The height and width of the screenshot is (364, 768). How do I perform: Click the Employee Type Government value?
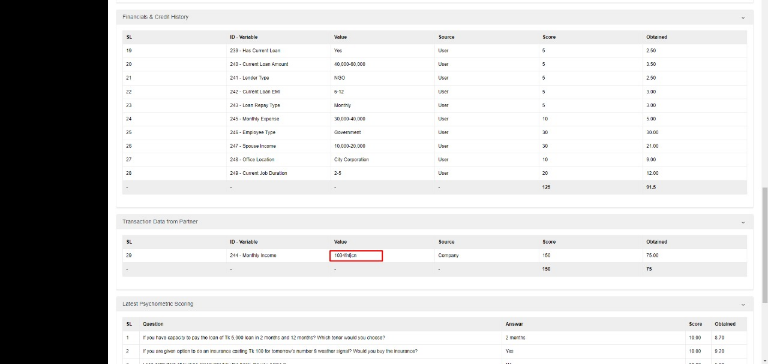tap(347, 132)
